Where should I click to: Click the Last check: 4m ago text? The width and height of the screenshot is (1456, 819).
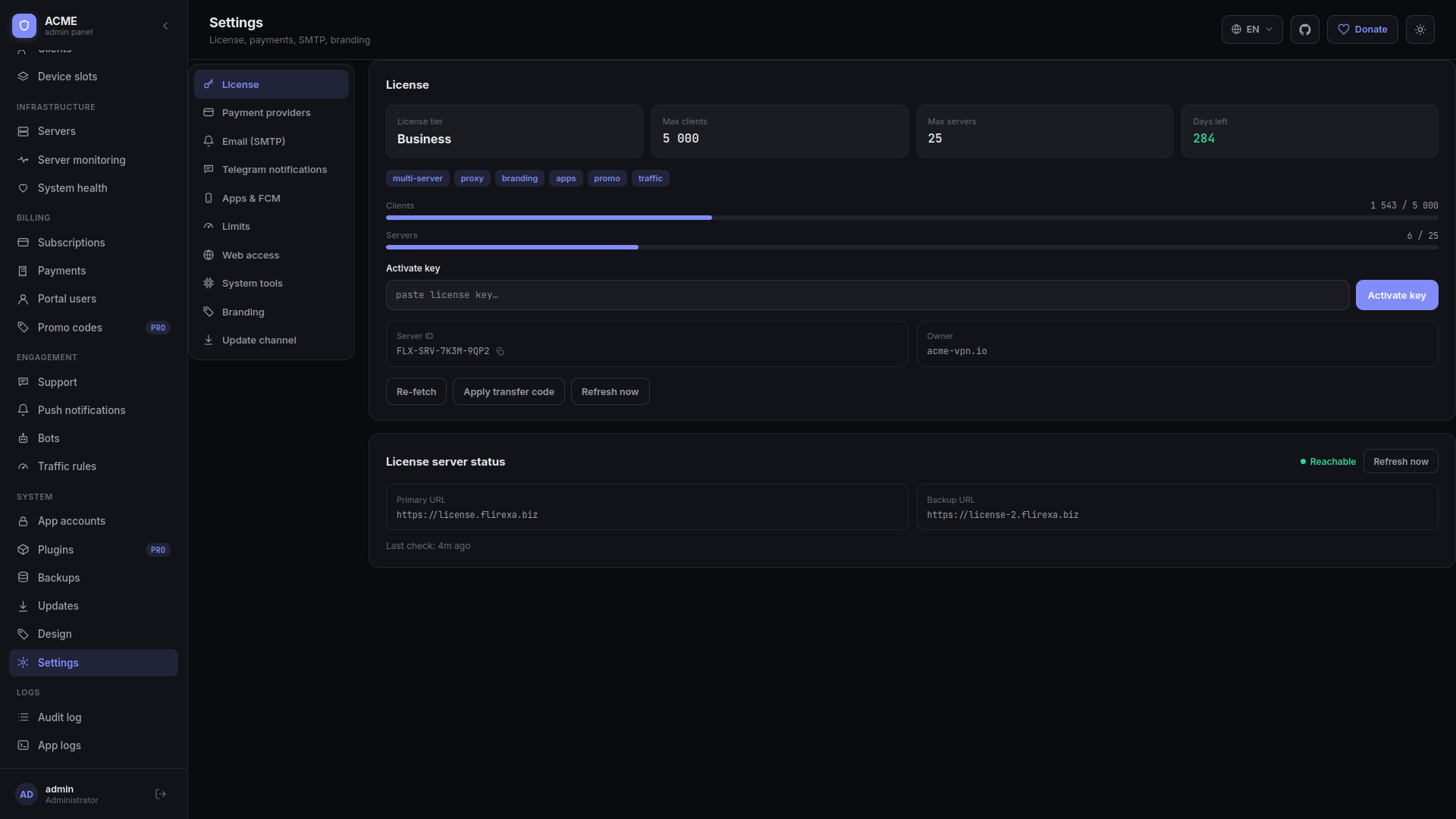pos(428,546)
